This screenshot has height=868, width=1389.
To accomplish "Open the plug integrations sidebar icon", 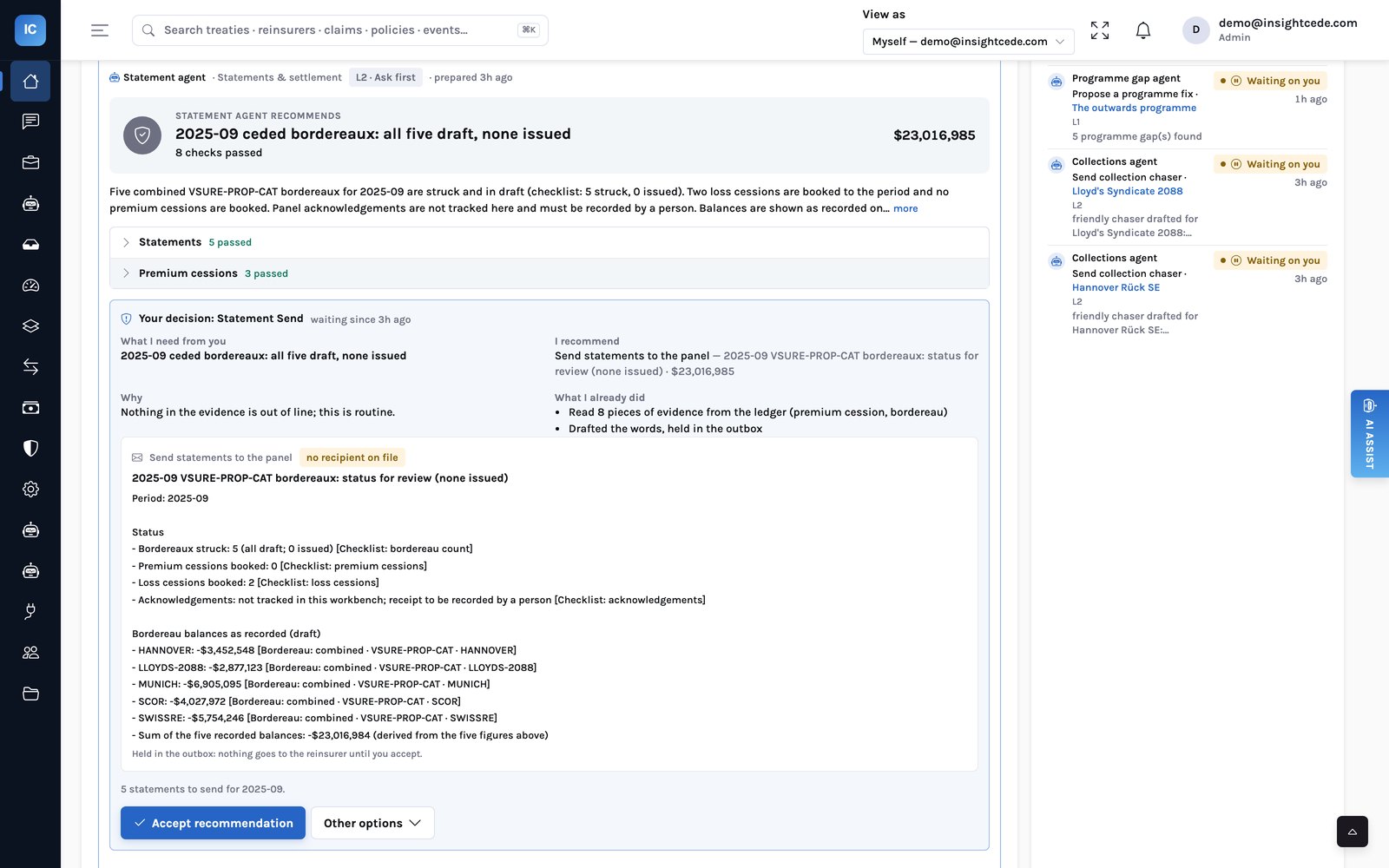I will click(30, 611).
